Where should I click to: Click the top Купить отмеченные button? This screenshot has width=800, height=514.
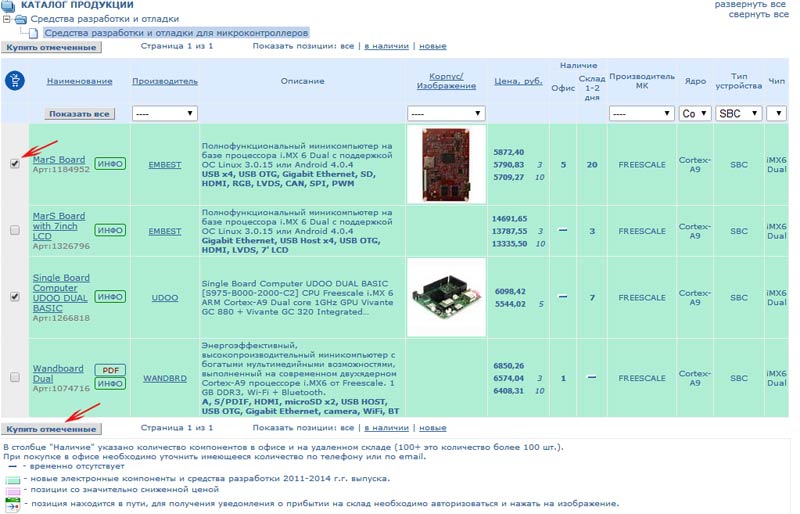[x=52, y=47]
